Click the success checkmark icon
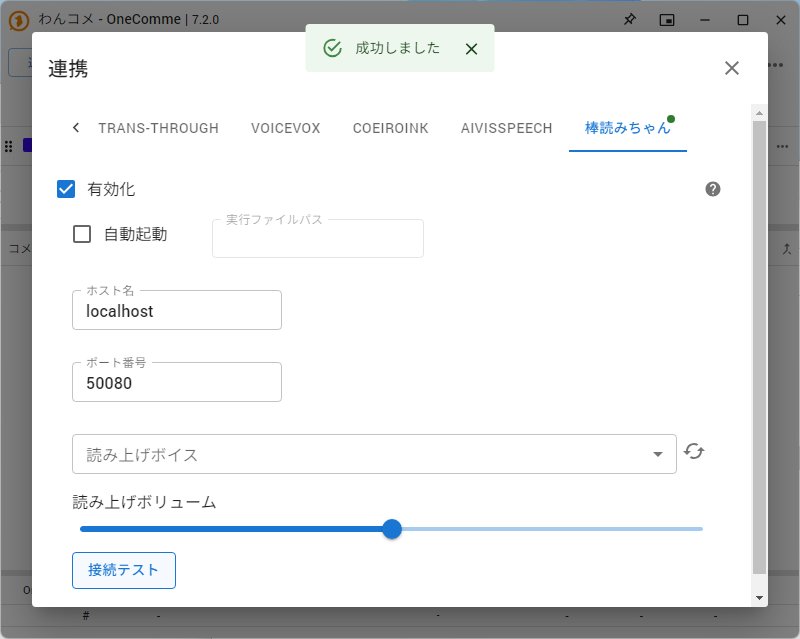The image size is (800, 639). [x=333, y=48]
